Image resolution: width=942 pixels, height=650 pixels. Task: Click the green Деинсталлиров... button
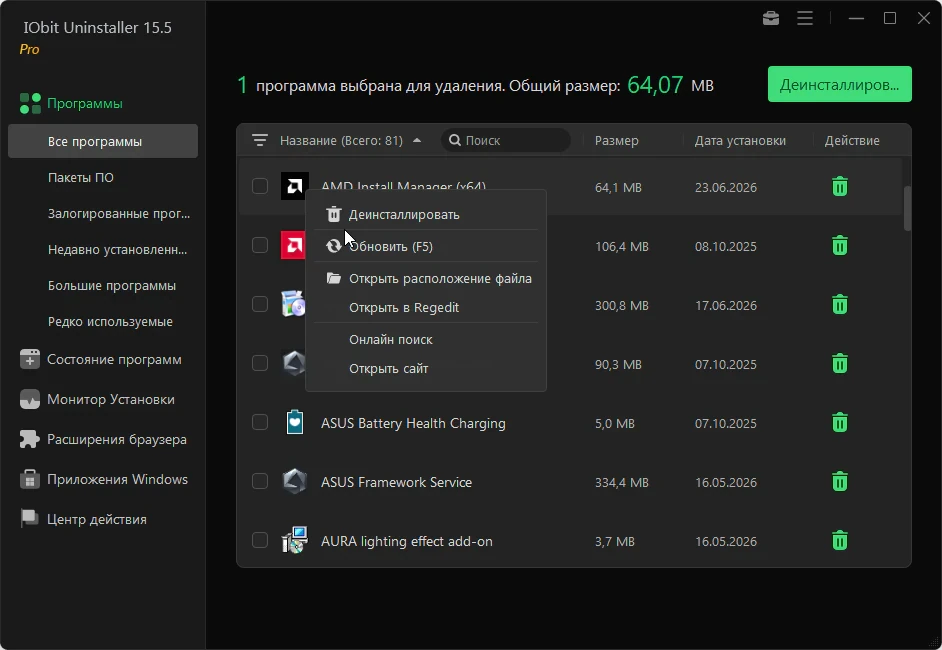click(x=839, y=84)
